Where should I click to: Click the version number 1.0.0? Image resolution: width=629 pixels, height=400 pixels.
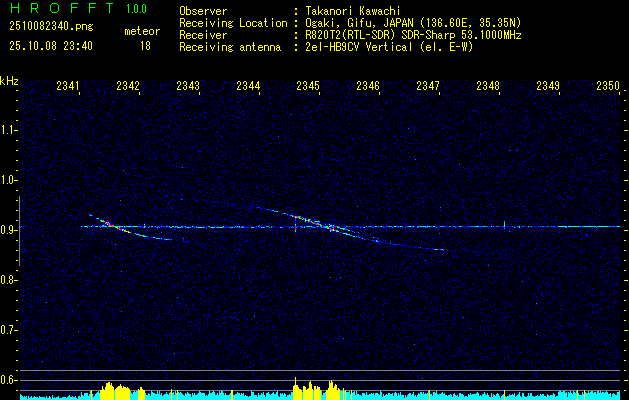pyautogui.click(x=136, y=9)
